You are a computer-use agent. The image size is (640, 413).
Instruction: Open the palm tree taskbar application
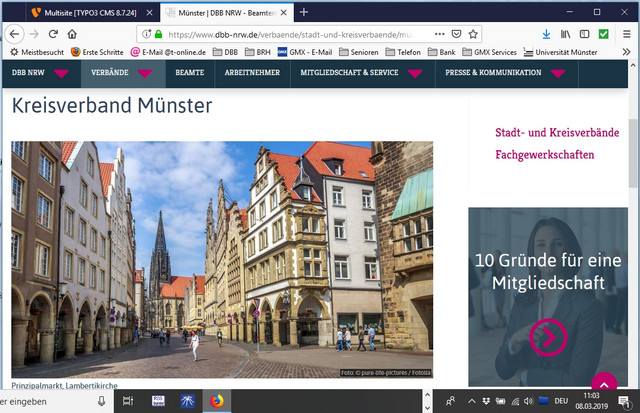coord(187,402)
